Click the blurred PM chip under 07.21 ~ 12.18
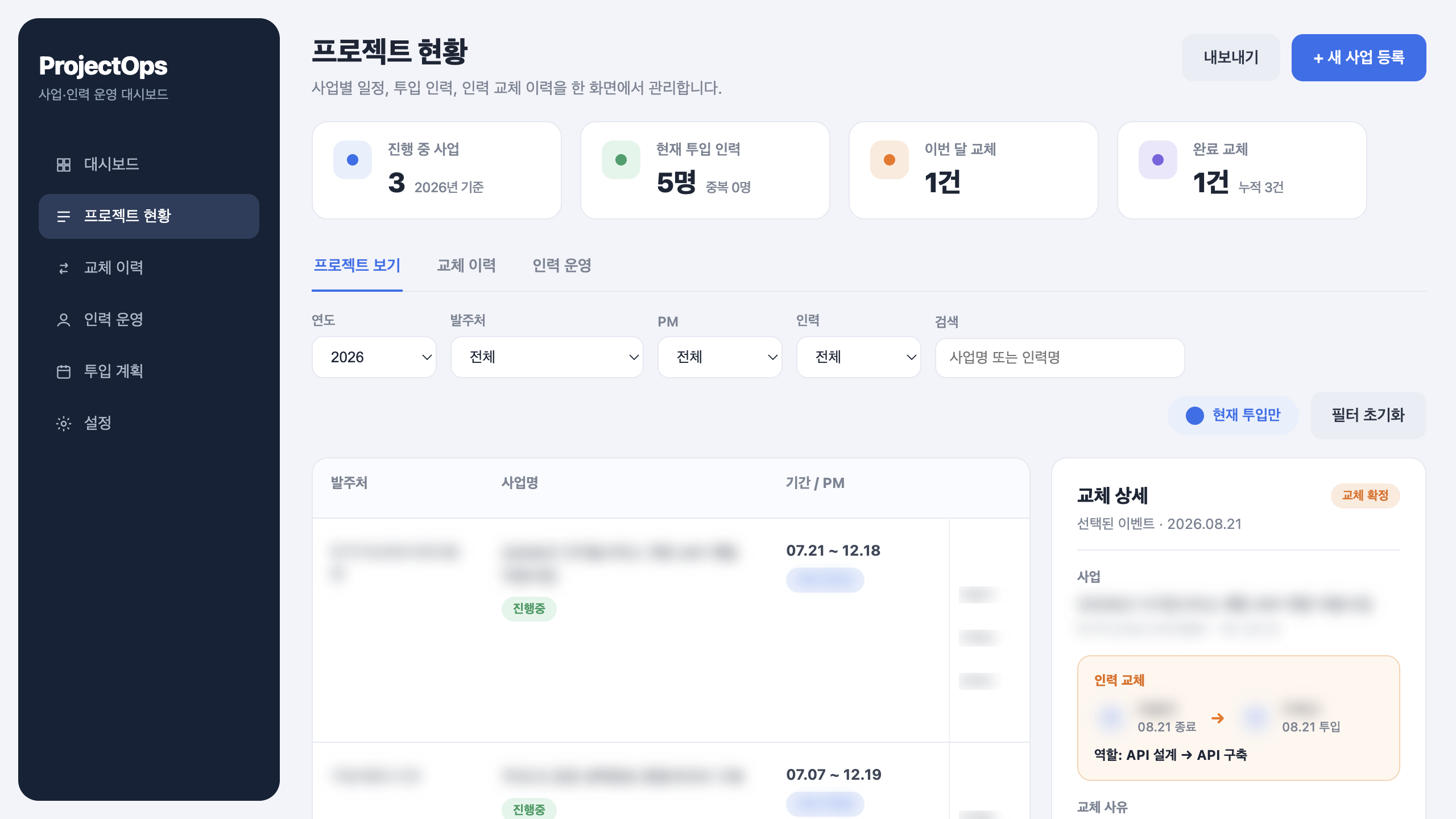This screenshot has height=819, width=1456. pyautogui.click(x=825, y=580)
